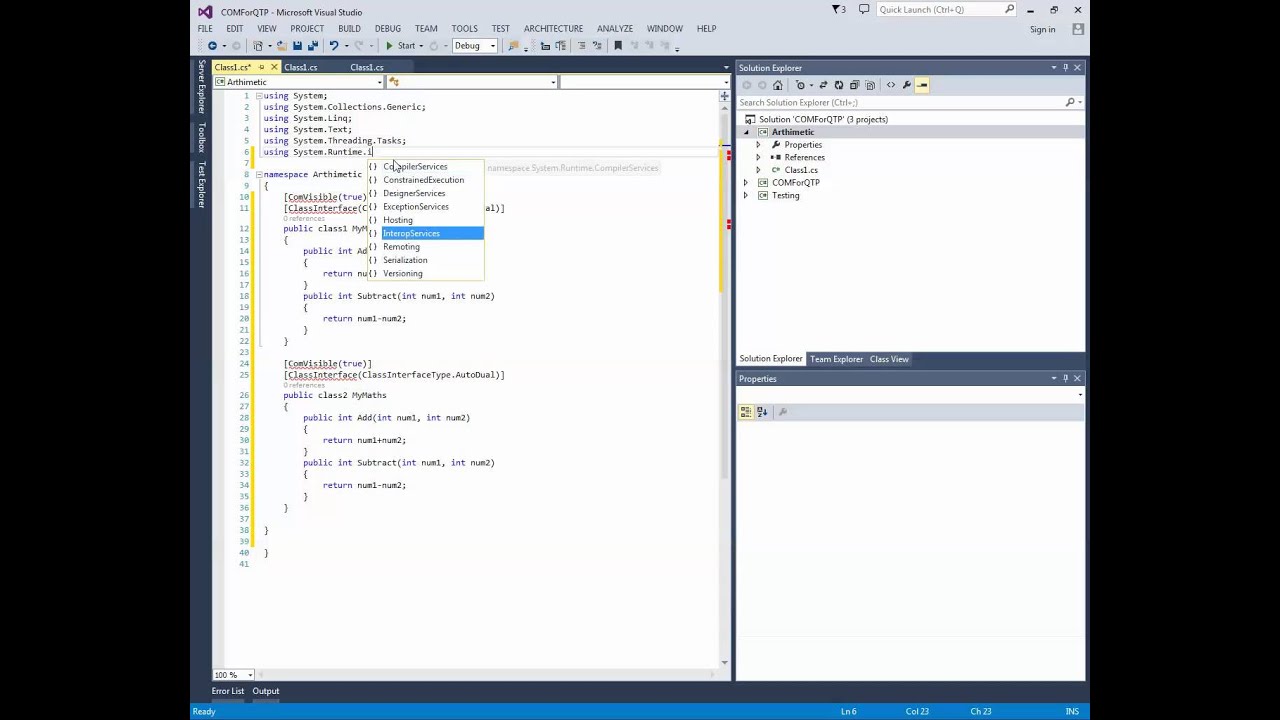Collapse All in Solution Explorer toolbar

[x=854, y=85]
